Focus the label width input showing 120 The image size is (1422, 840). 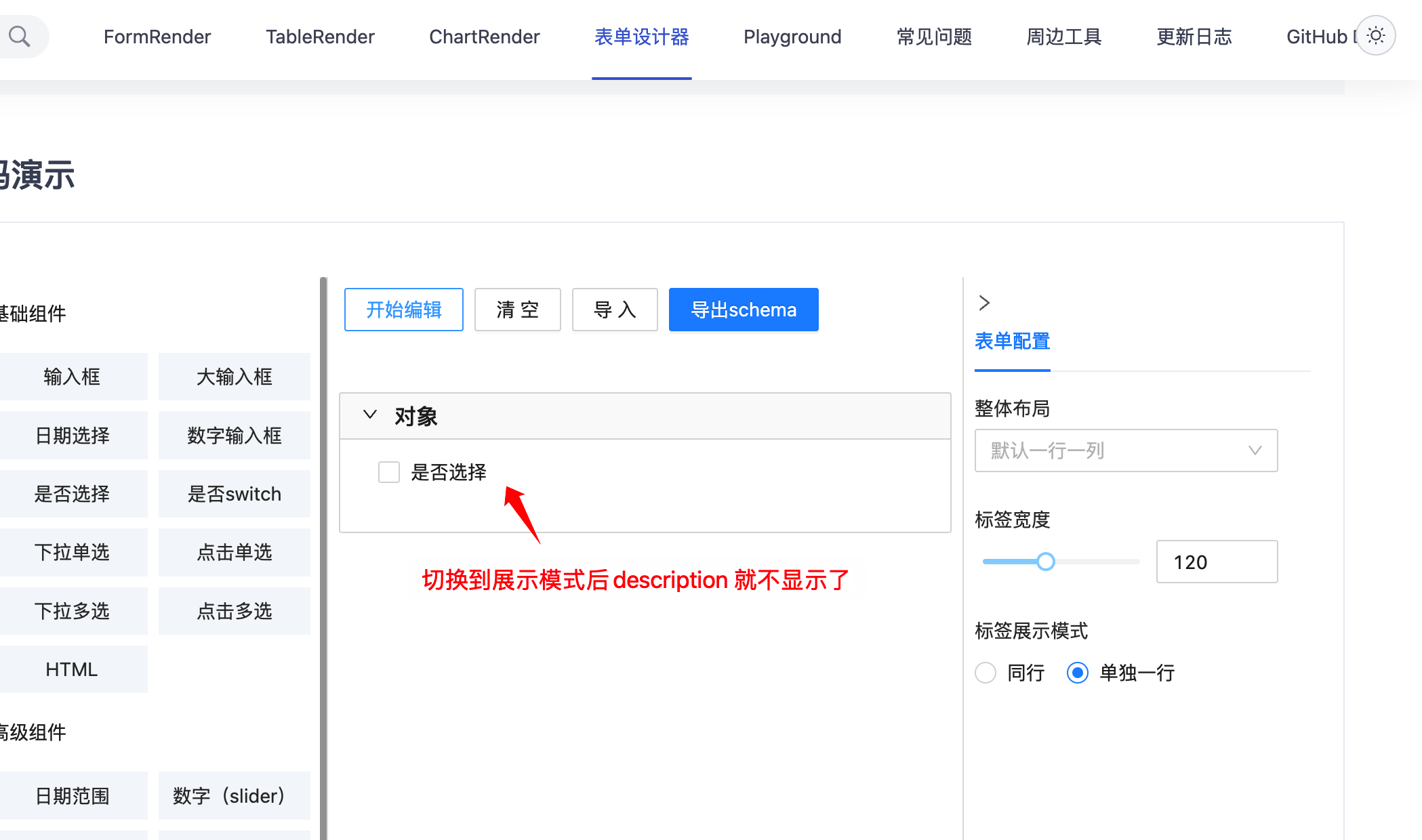pos(1217,562)
